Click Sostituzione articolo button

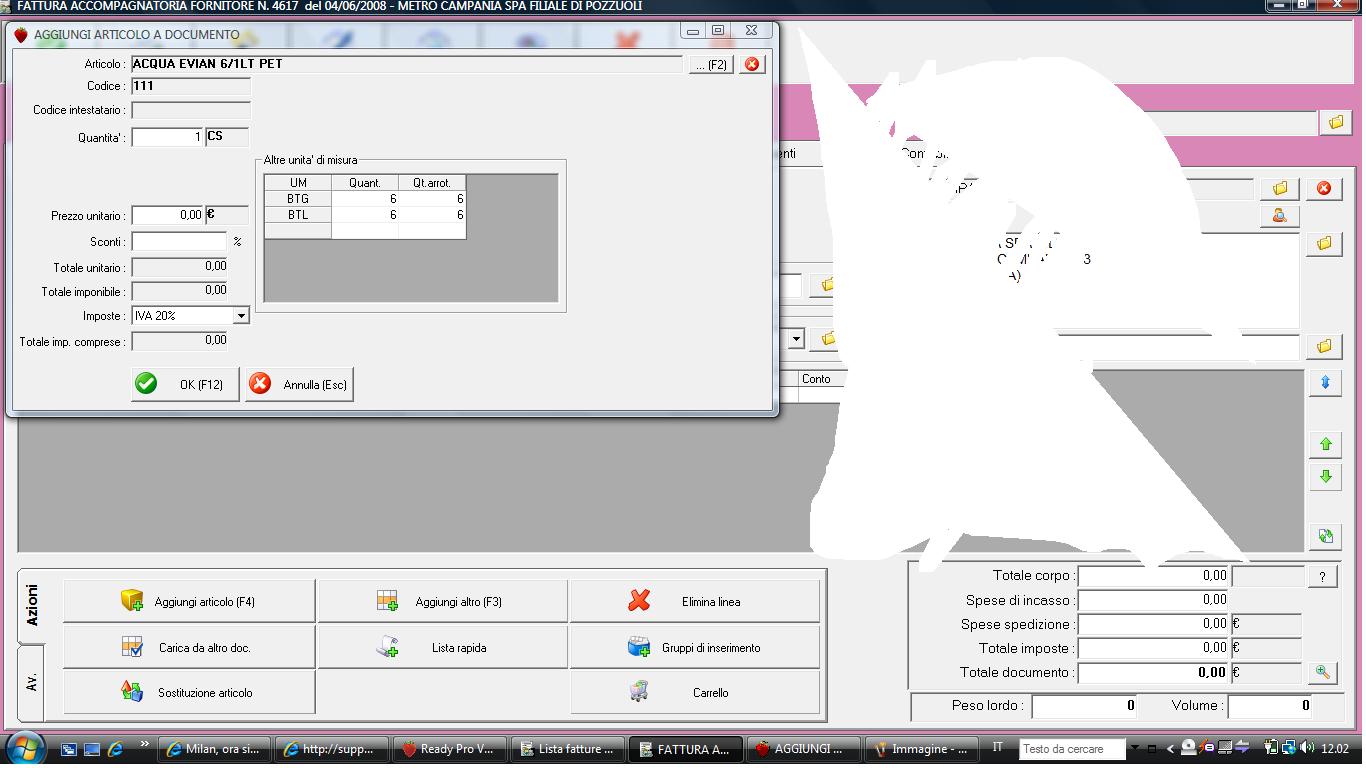click(x=189, y=692)
